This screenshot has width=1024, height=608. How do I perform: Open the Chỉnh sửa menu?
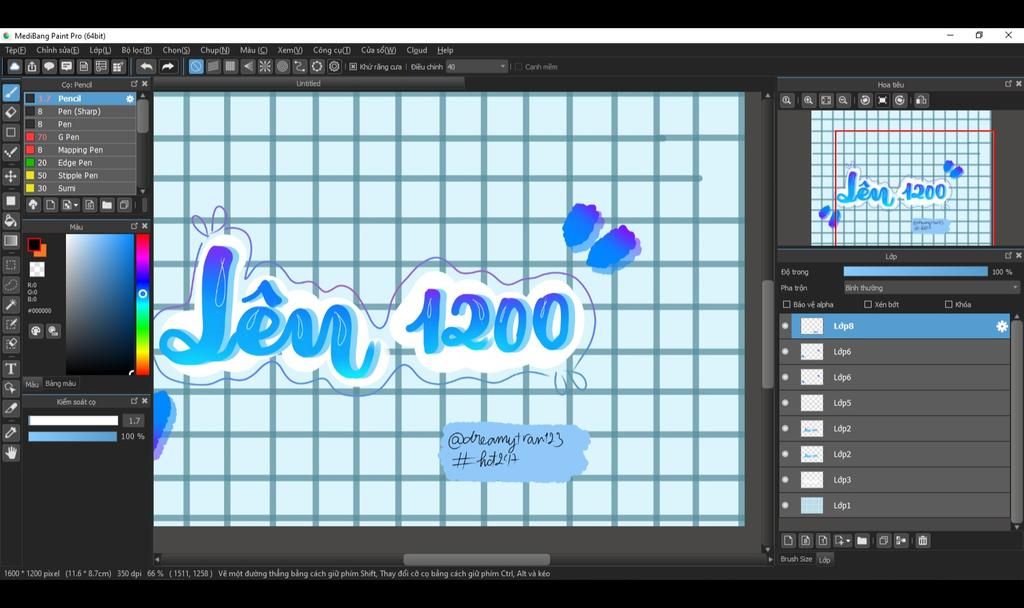(57, 50)
